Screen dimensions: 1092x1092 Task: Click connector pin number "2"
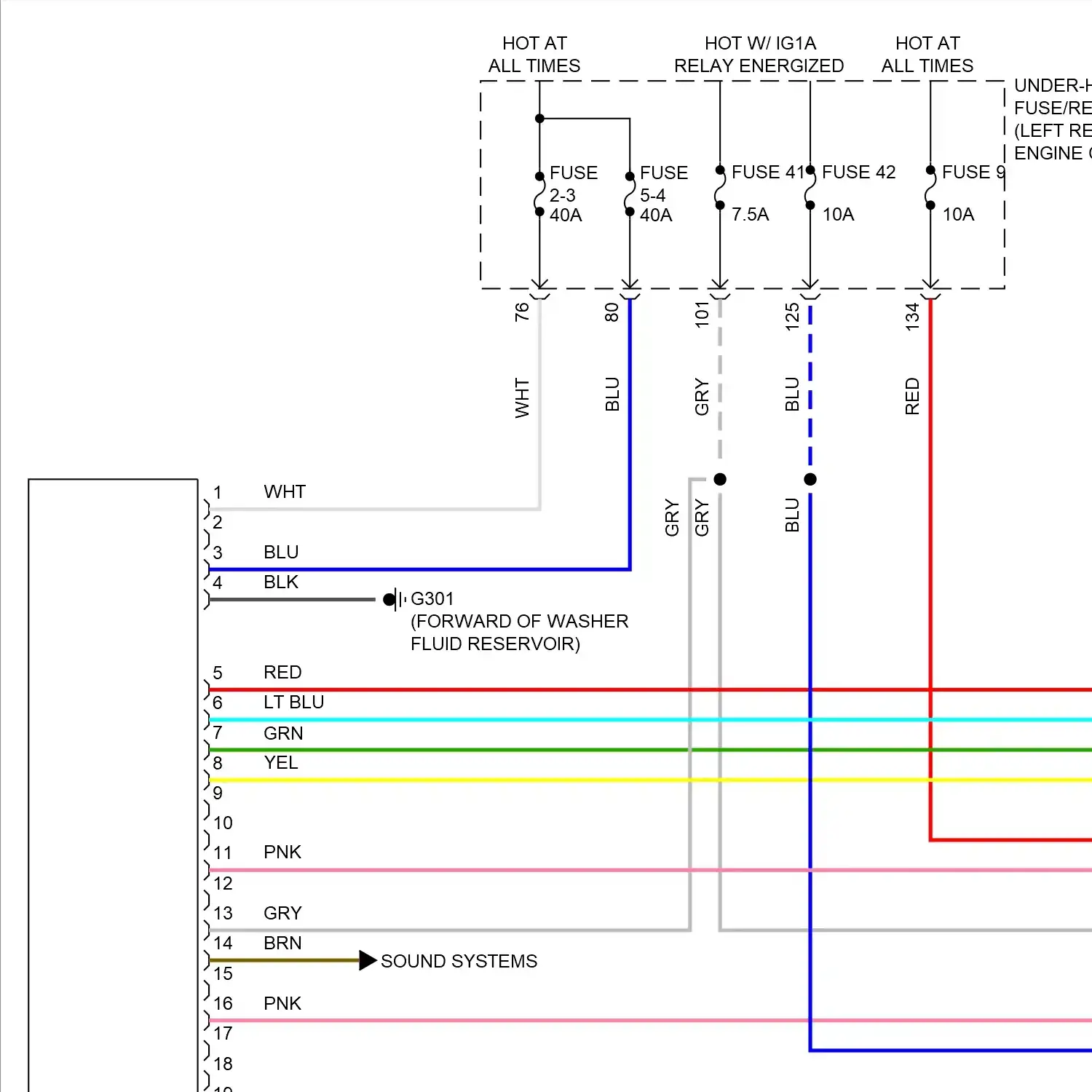tap(218, 522)
